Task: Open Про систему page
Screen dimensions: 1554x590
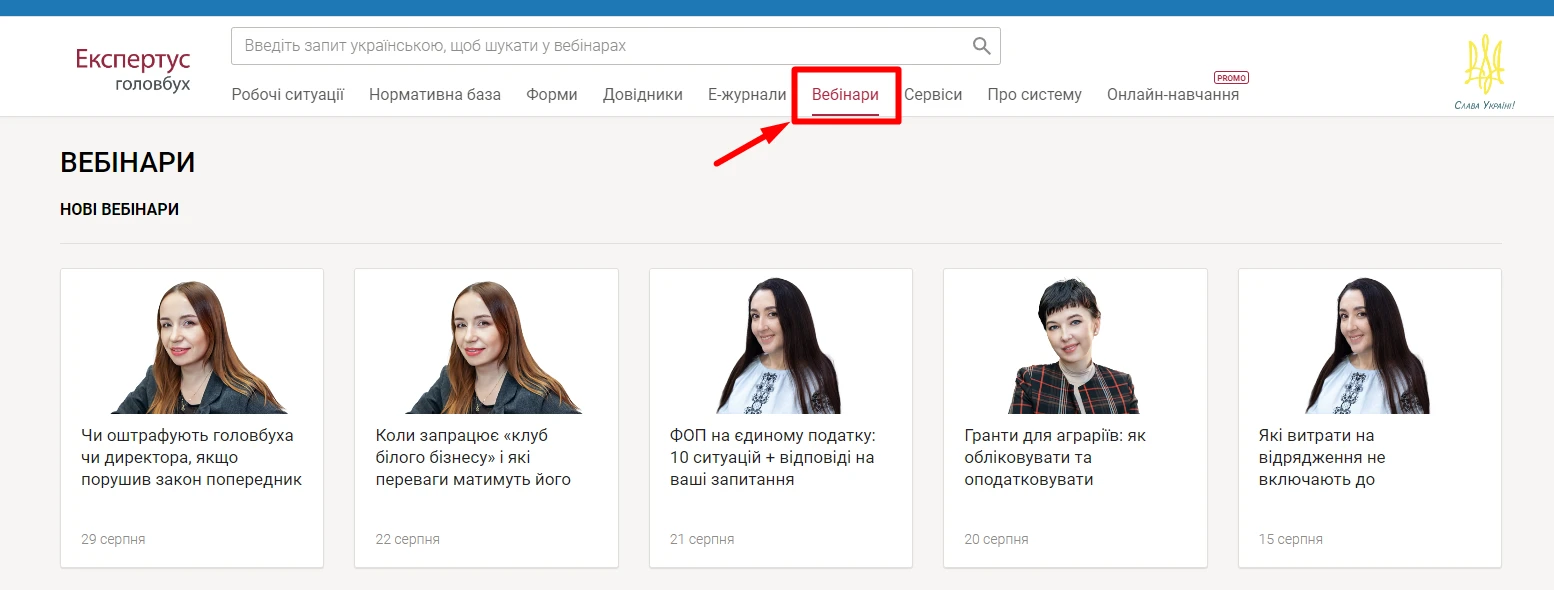Action: click(x=1034, y=94)
